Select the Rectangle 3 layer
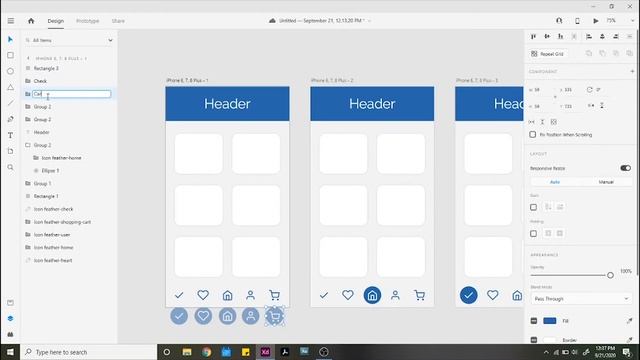This screenshot has height=360, width=640. [x=46, y=68]
